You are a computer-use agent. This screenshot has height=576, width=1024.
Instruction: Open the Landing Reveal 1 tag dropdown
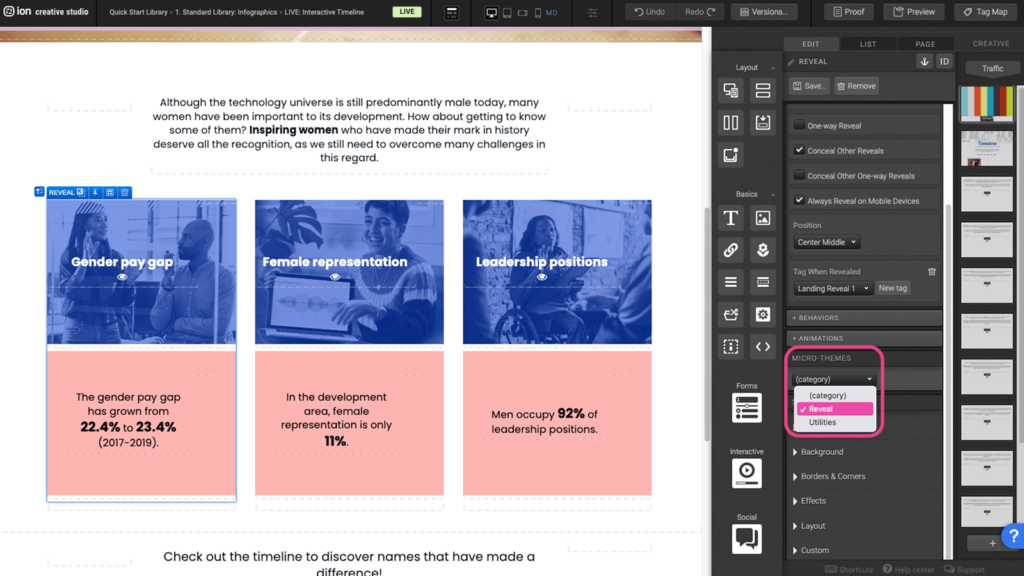[x=833, y=288]
